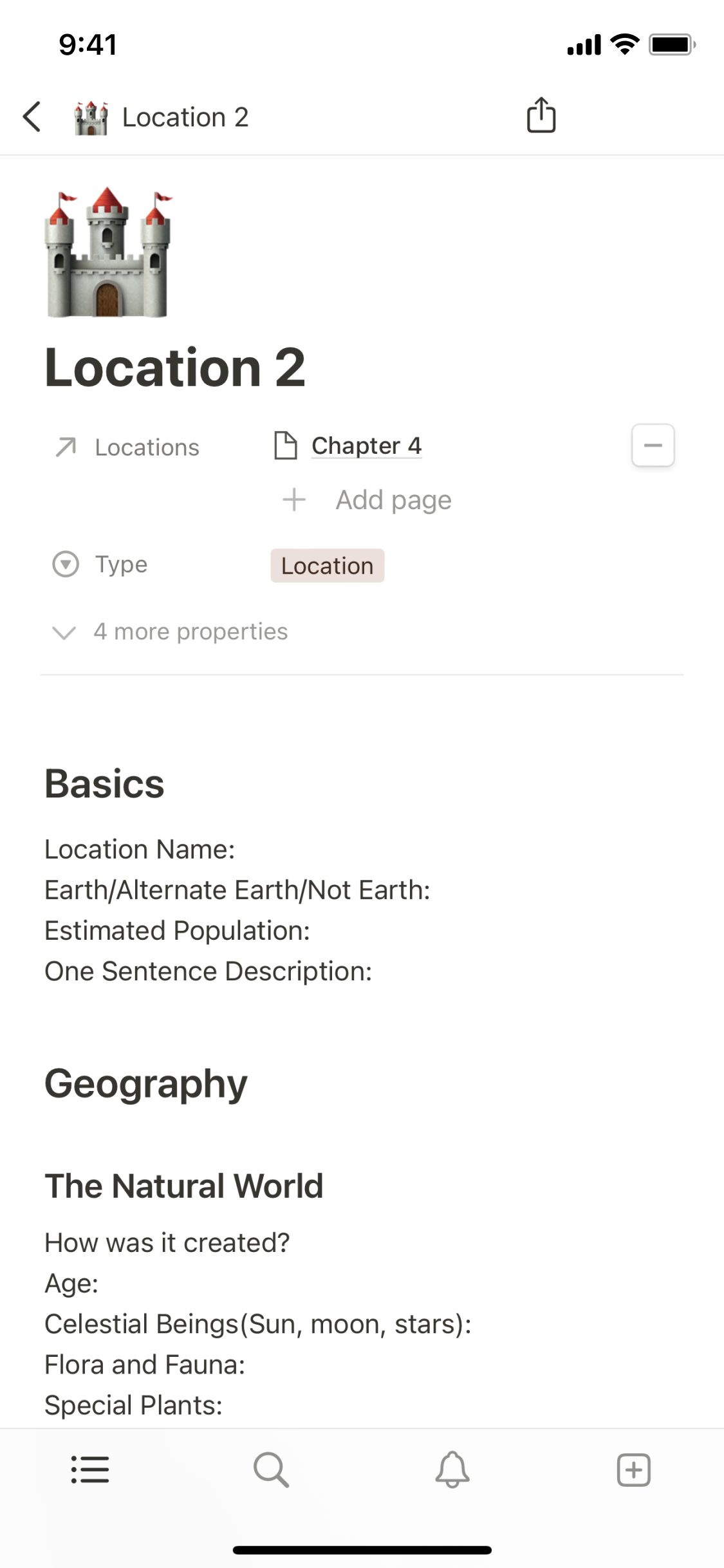Tap Location 2 breadcrumb title in header

coord(185,118)
